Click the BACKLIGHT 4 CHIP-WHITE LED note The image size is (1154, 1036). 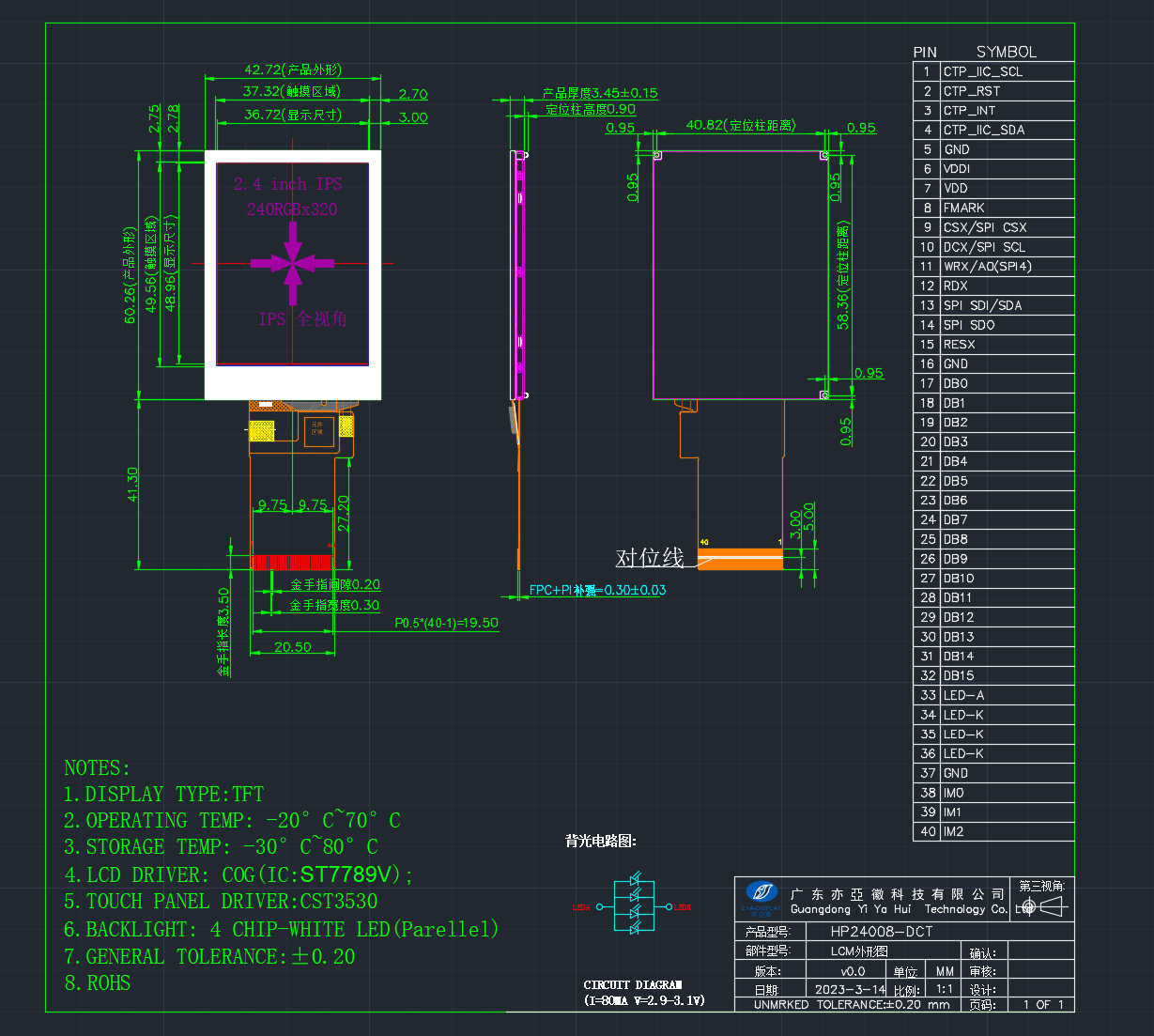click(282, 930)
